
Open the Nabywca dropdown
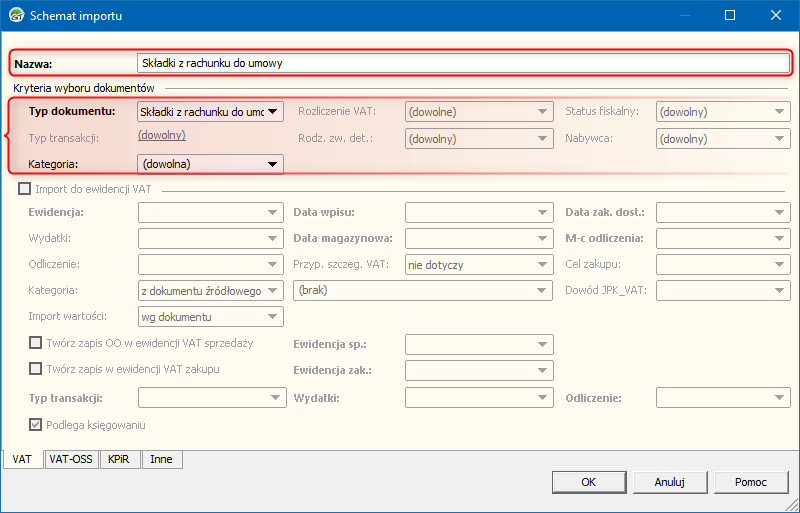pos(723,139)
